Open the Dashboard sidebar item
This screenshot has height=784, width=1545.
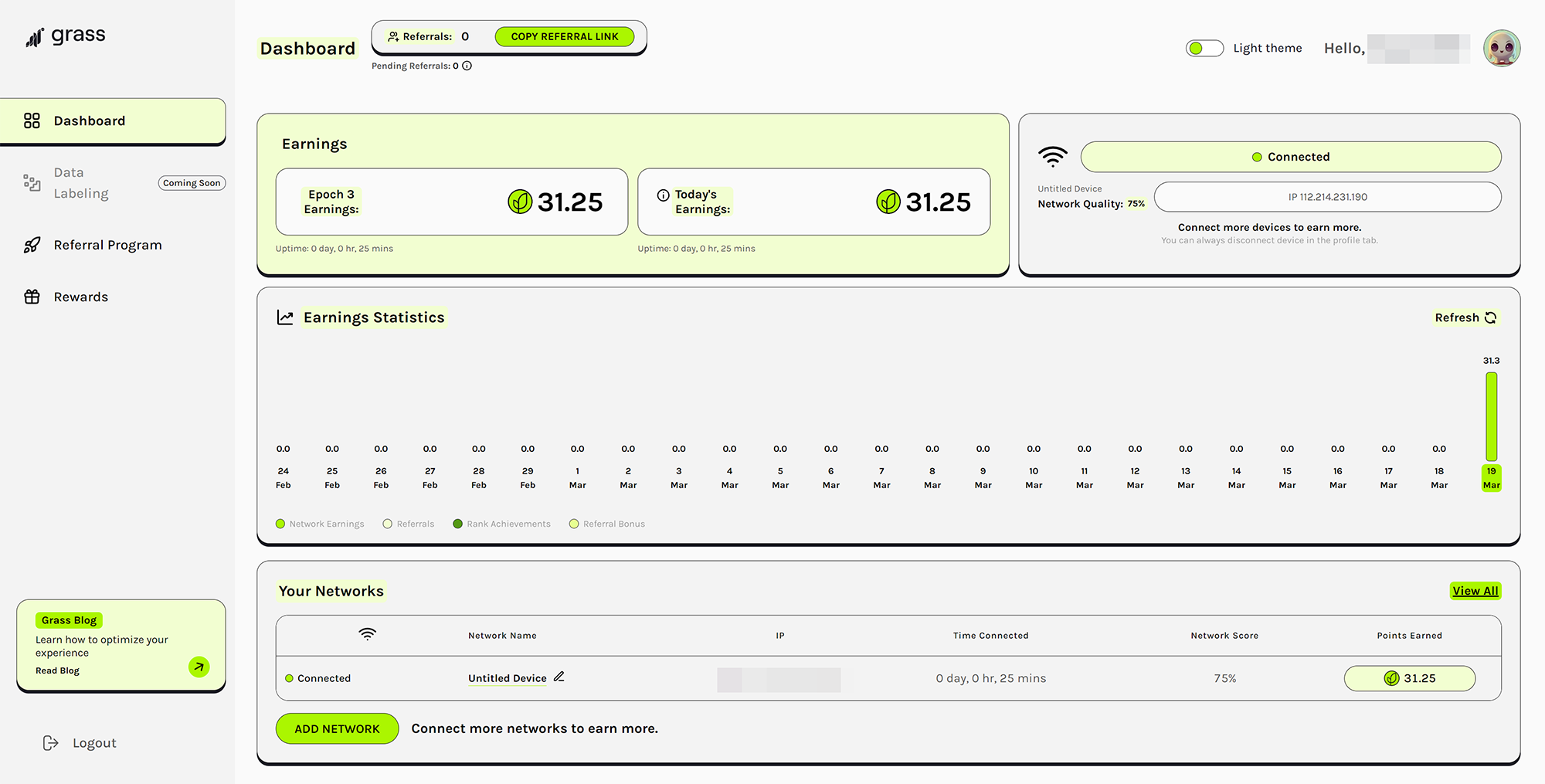(x=113, y=120)
